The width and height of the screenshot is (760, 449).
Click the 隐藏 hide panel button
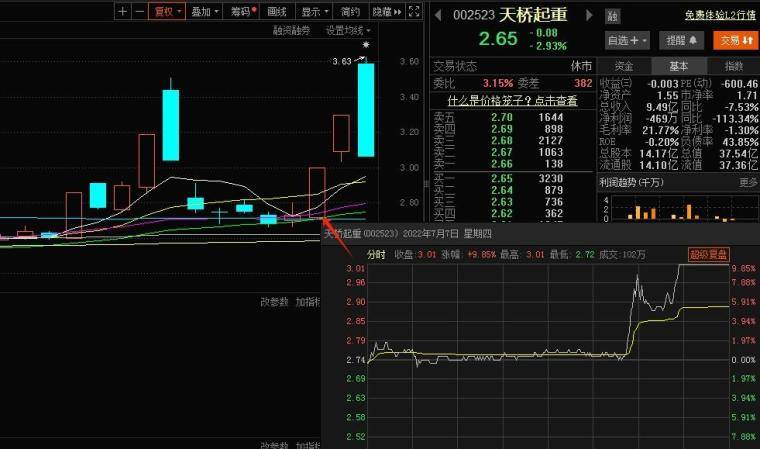[x=387, y=11]
